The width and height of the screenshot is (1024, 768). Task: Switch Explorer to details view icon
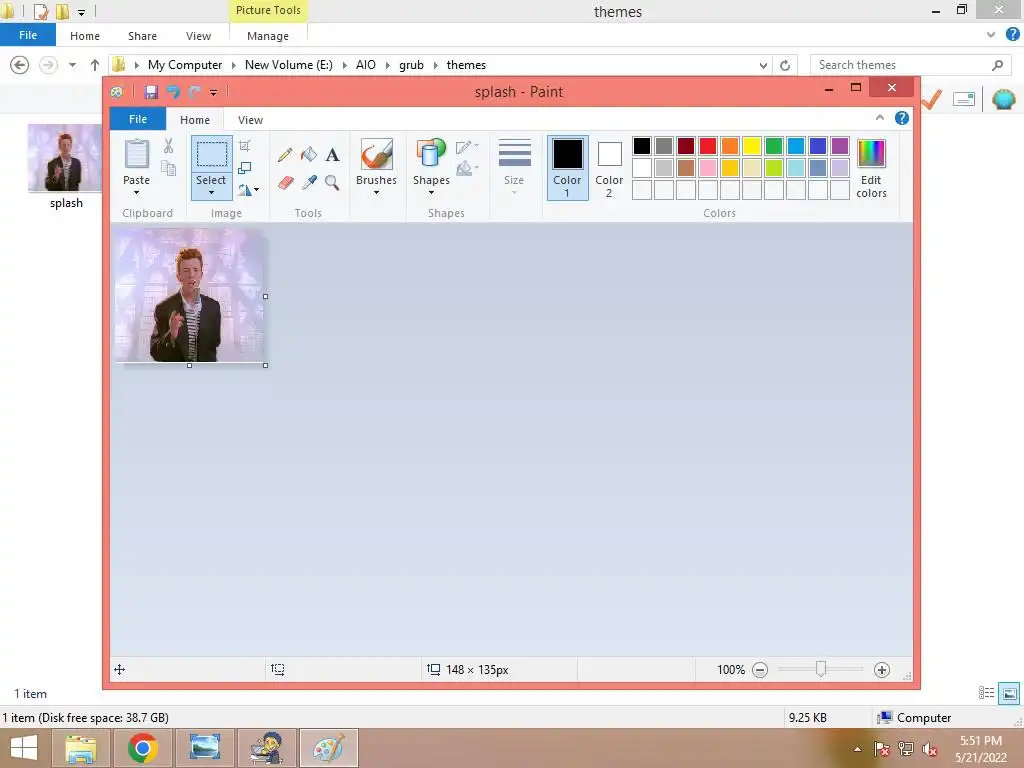pos(986,693)
